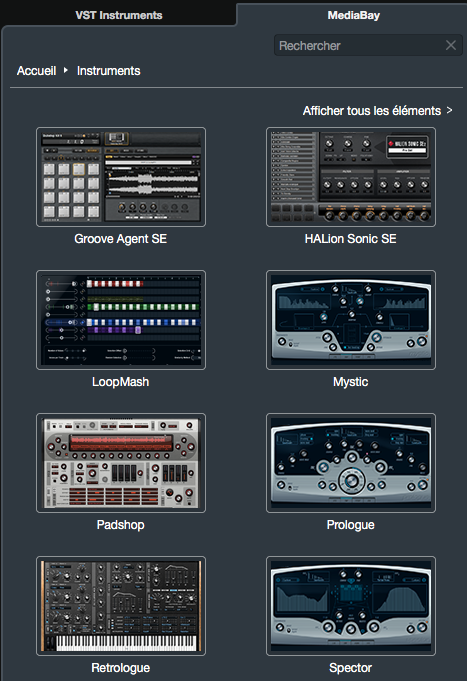
Task: Click the Spector name label
Action: pos(351,668)
